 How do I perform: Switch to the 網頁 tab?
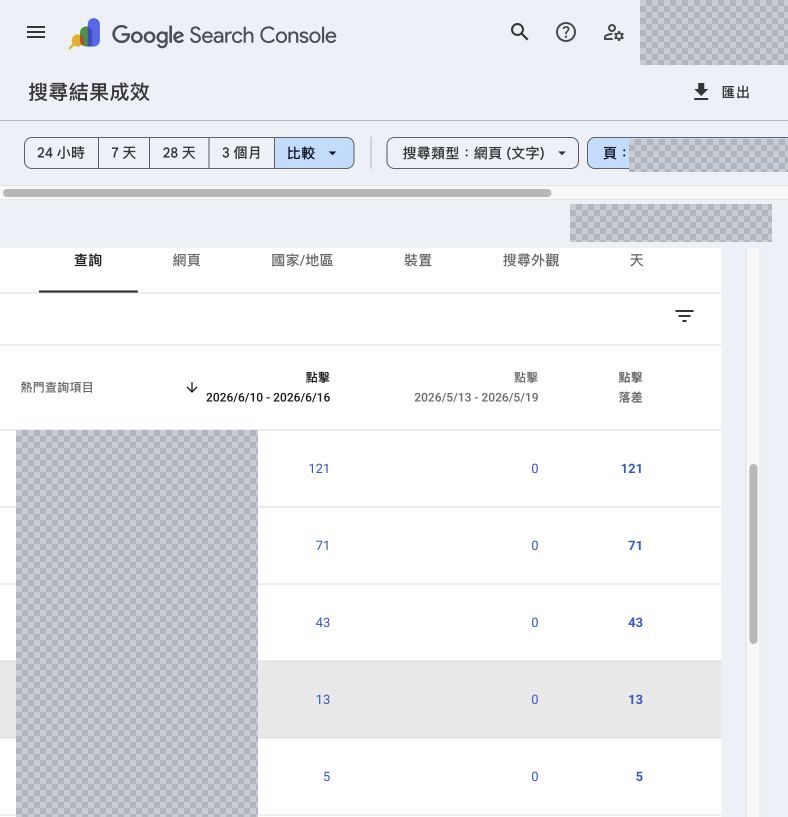coord(187,260)
